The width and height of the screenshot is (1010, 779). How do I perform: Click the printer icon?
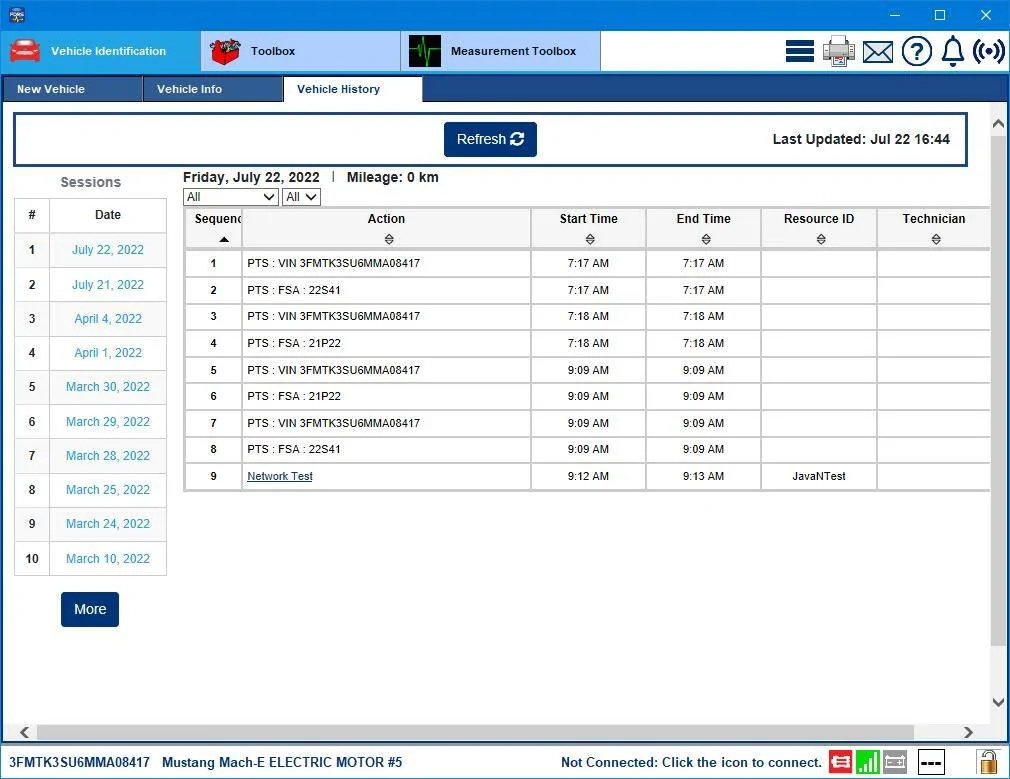pyautogui.click(x=839, y=51)
